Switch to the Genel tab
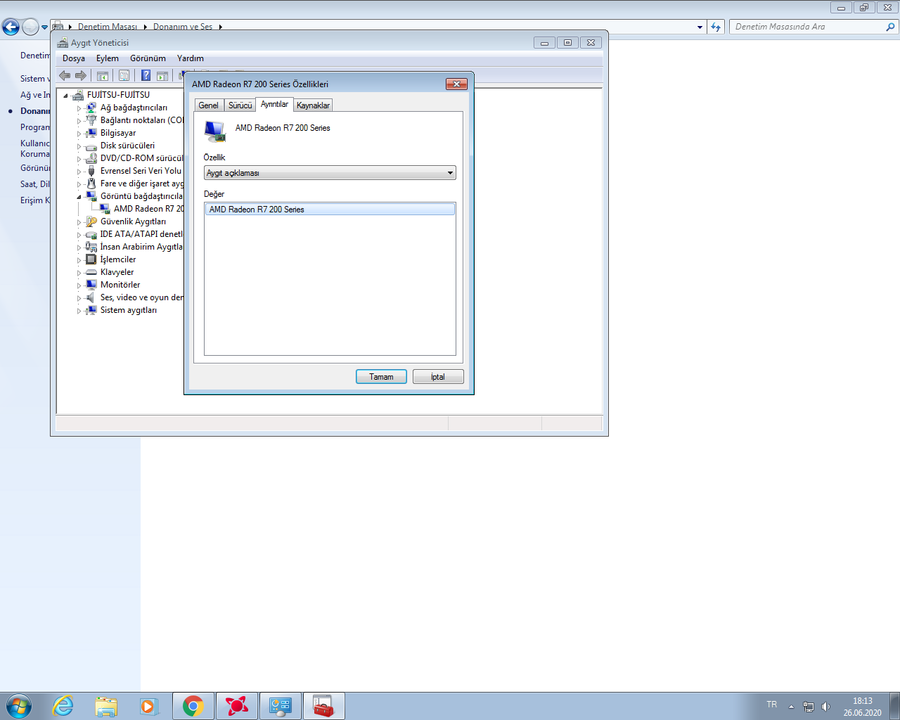Image resolution: width=900 pixels, height=720 pixels. click(x=208, y=105)
